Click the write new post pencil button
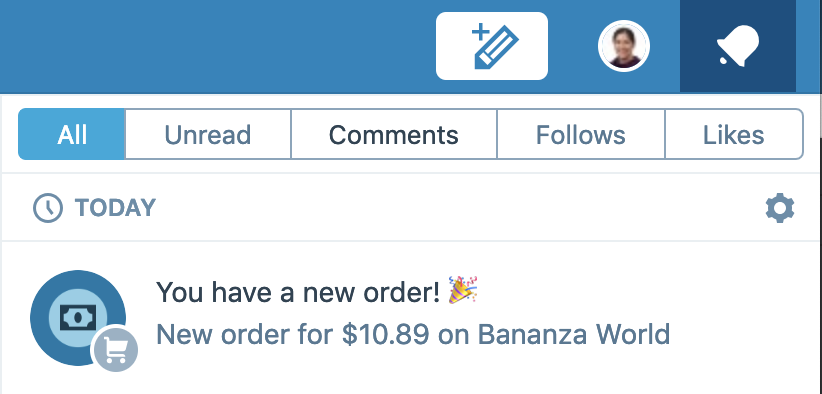The height and width of the screenshot is (394, 822). coord(492,46)
